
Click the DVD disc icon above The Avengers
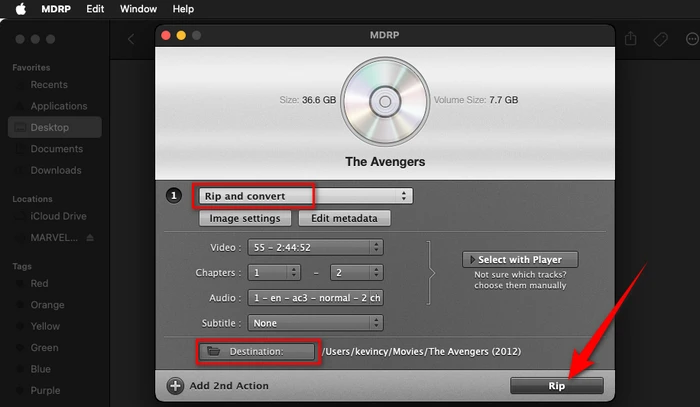pos(385,101)
